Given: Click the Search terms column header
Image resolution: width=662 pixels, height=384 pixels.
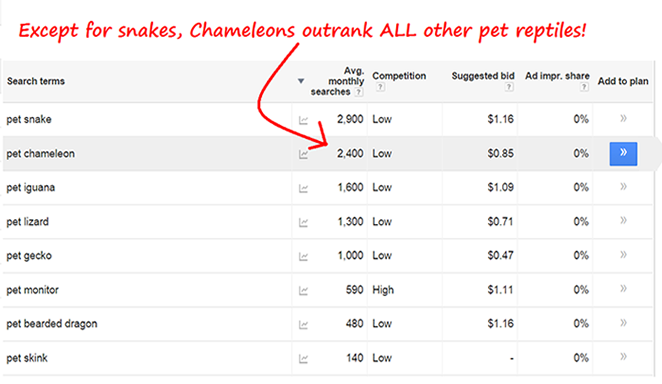Looking at the screenshot, I should click(x=36, y=81).
